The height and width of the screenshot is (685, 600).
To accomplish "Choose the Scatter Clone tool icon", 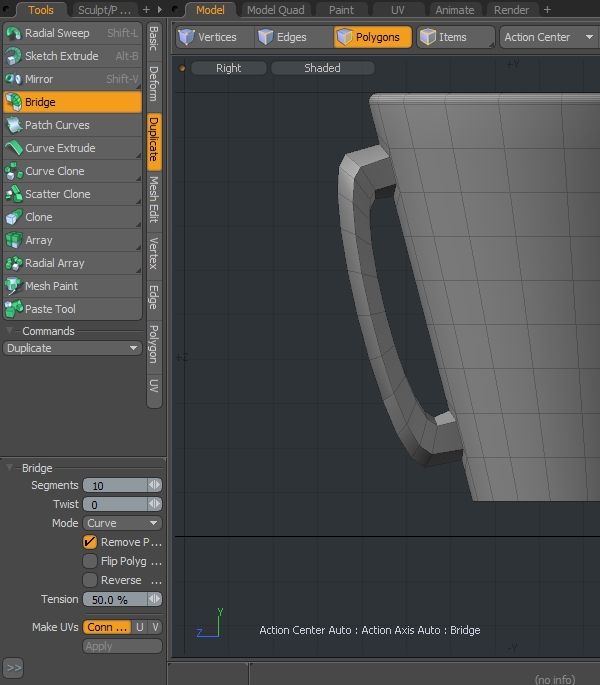I will [14, 194].
